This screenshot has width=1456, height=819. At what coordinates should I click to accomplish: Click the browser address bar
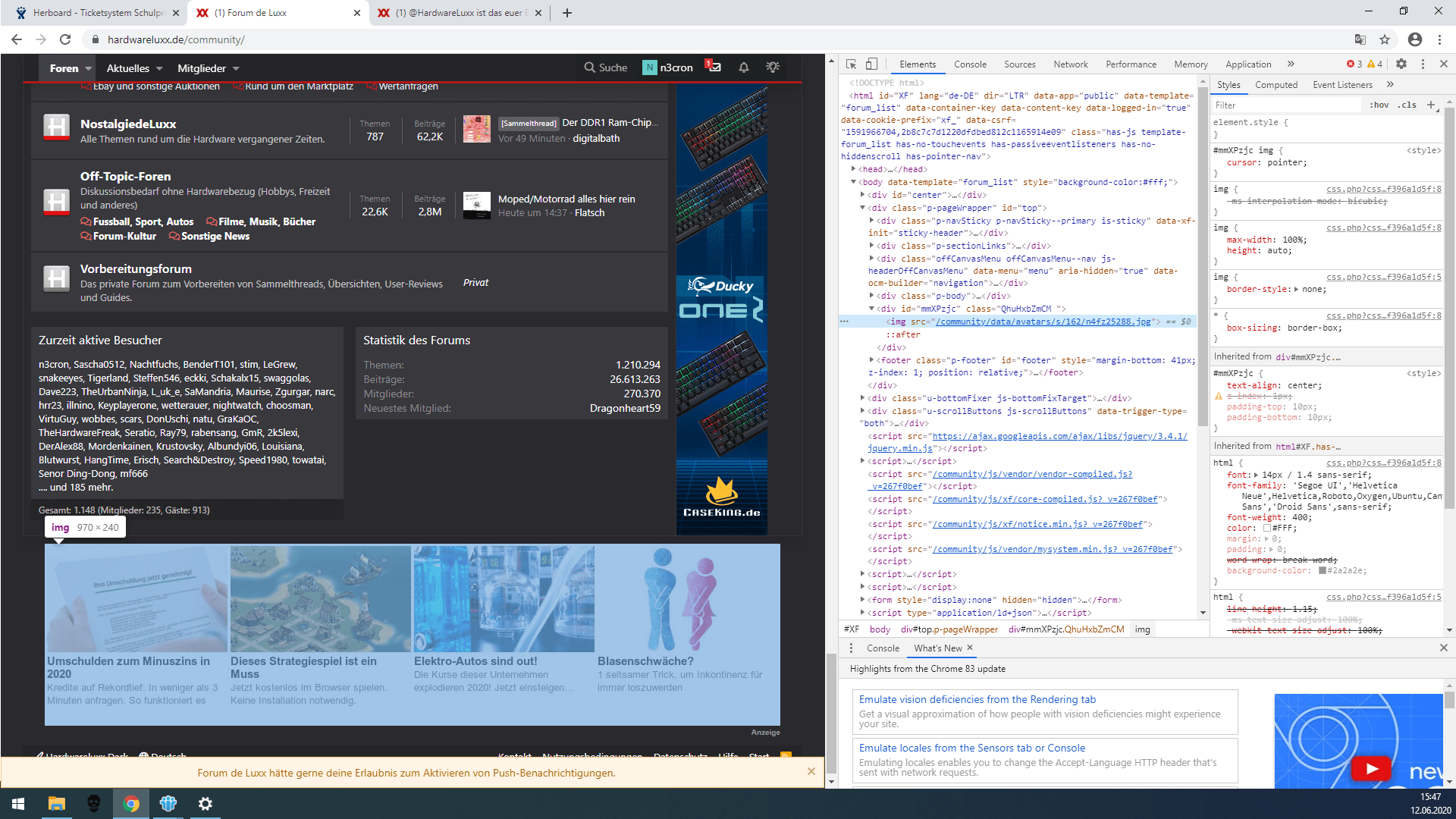pyautogui.click(x=720, y=39)
